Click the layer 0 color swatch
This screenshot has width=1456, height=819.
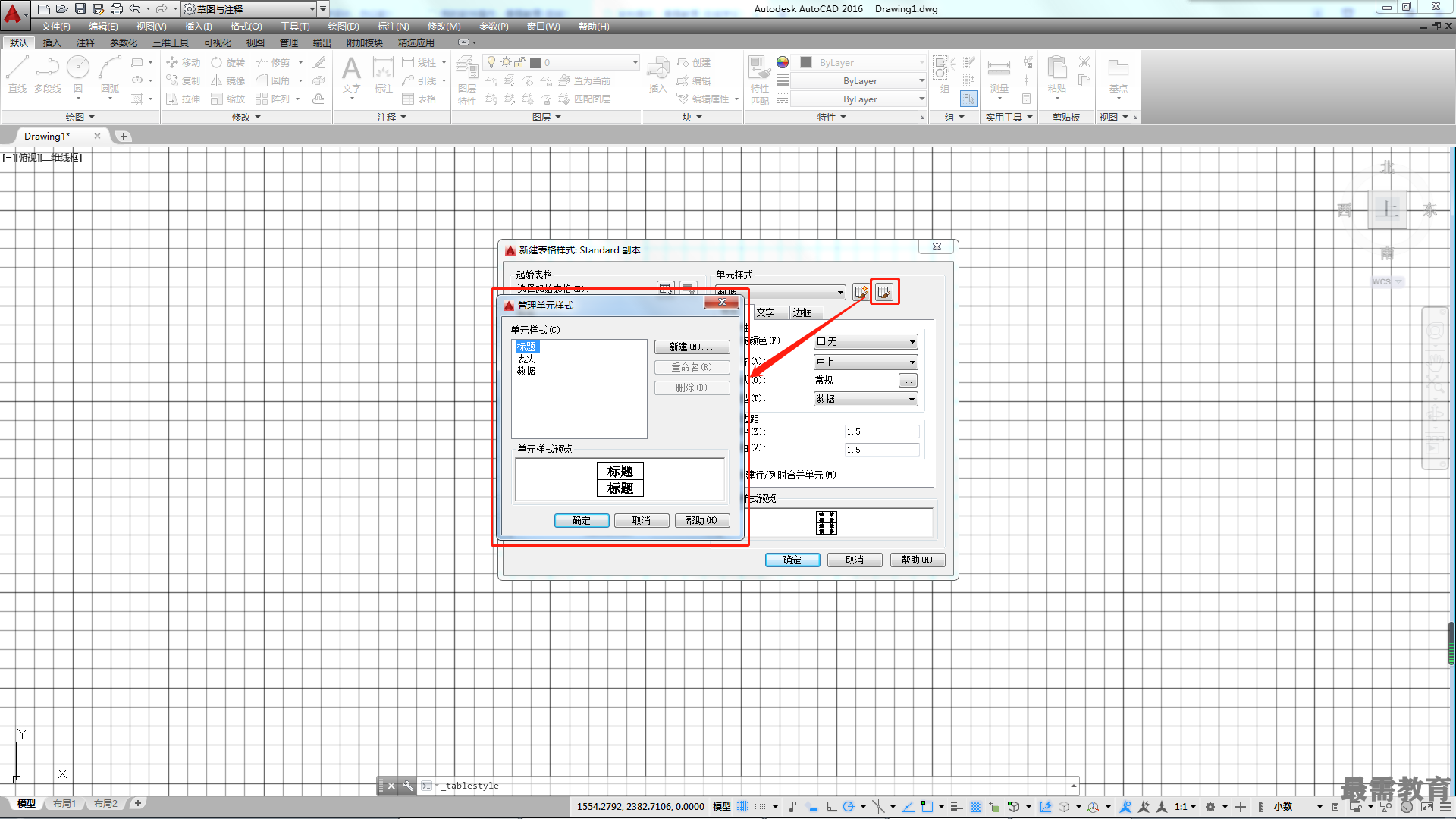pyautogui.click(x=535, y=62)
